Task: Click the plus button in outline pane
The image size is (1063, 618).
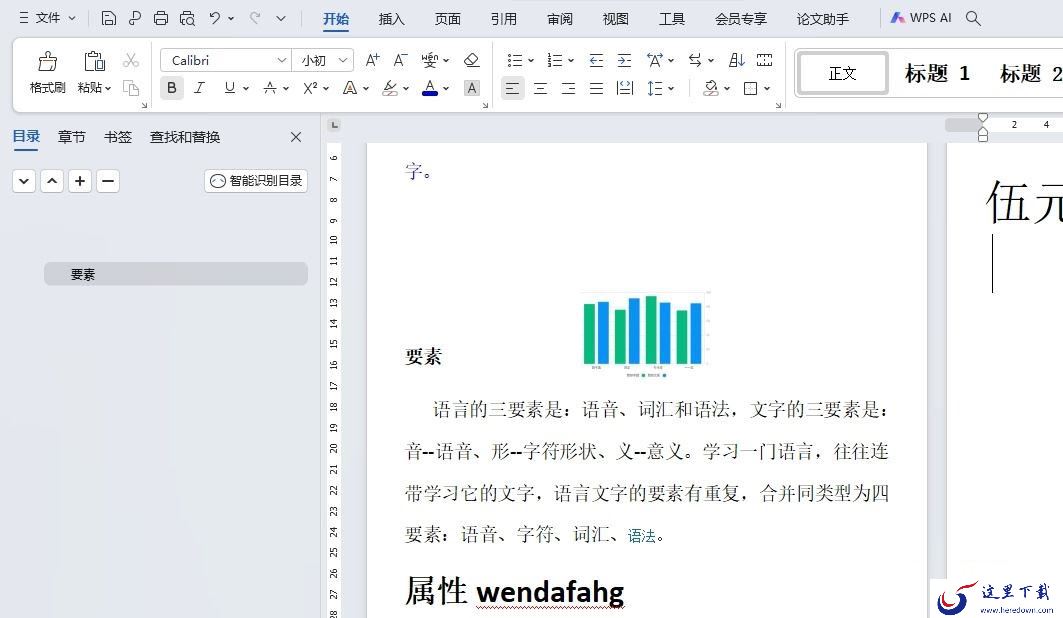Action: coord(80,181)
